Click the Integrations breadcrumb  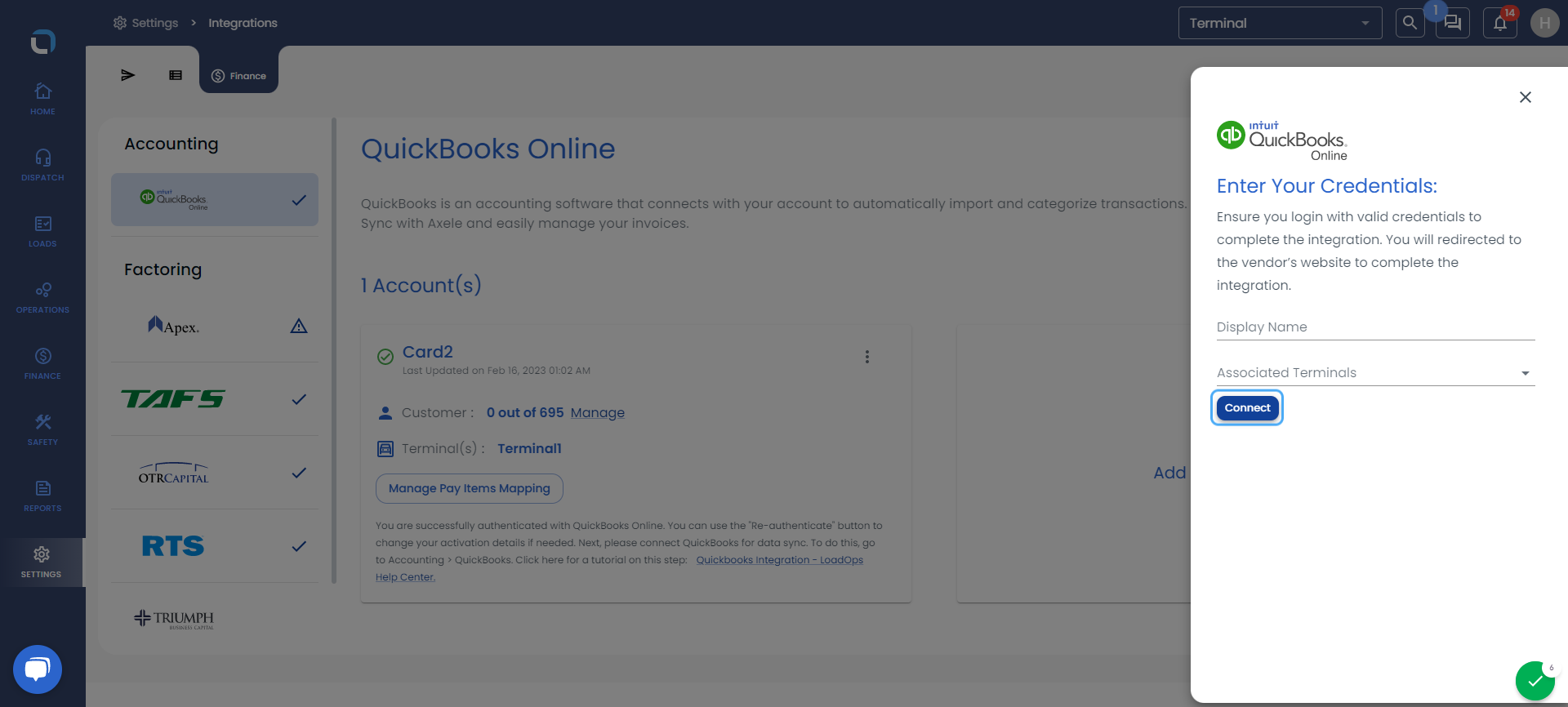coord(243,23)
